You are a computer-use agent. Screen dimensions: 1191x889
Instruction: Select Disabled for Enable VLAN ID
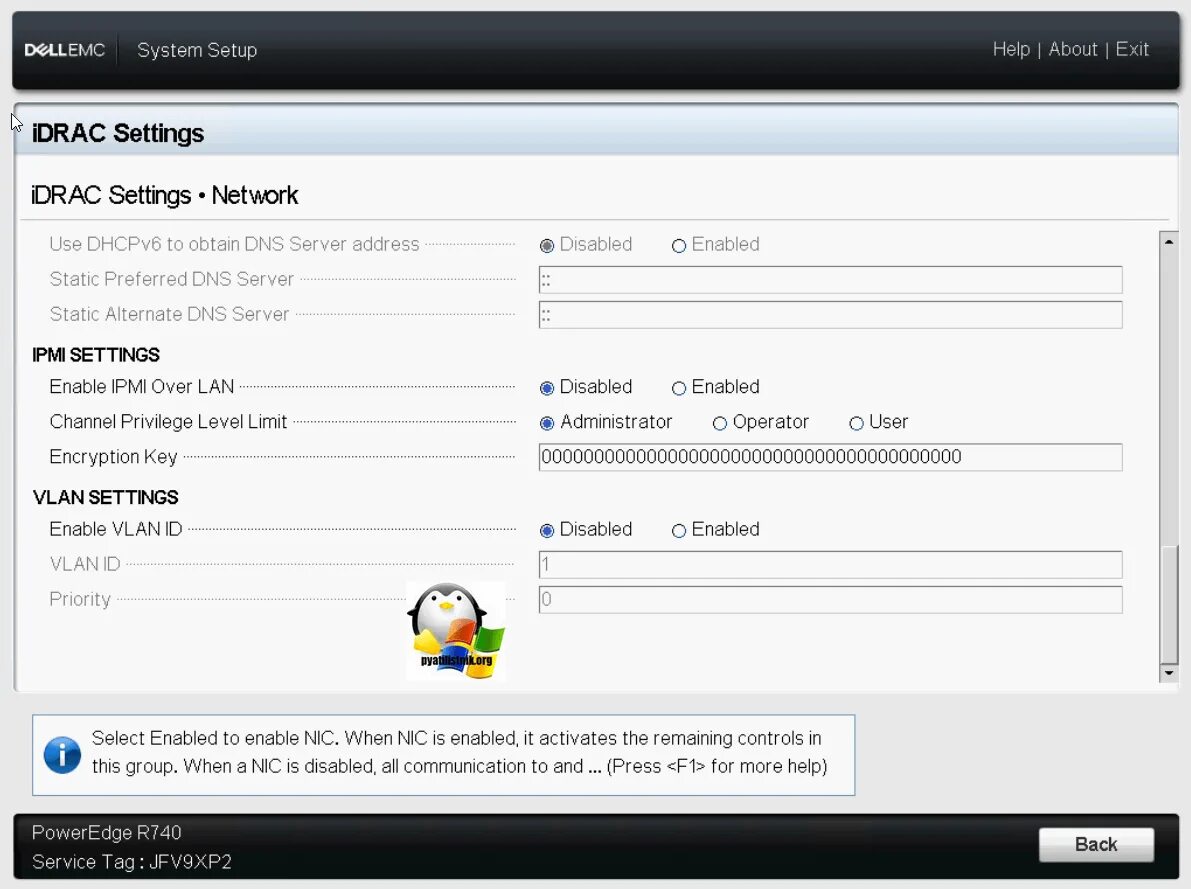coord(547,530)
